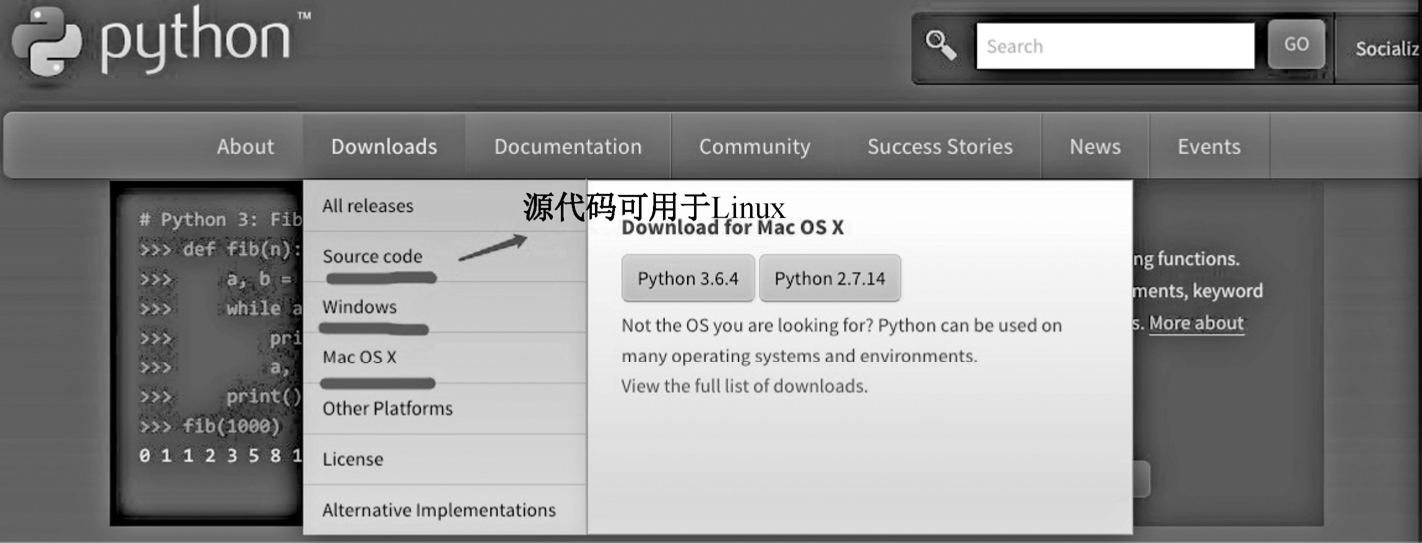1422x543 pixels.
Task: Select Source code in Downloads menu
Action: point(372,257)
